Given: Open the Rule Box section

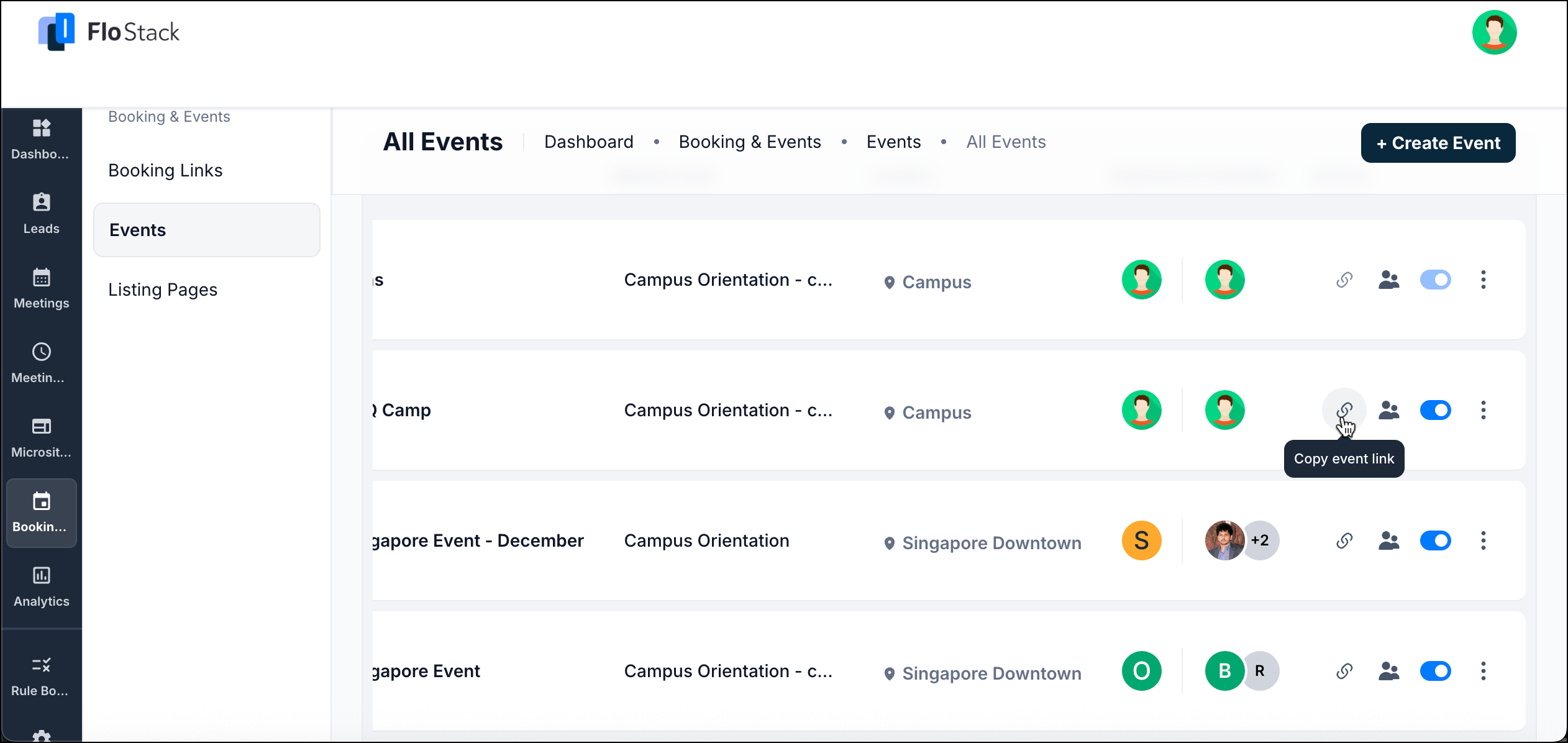Looking at the screenshot, I should (x=41, y=676).
